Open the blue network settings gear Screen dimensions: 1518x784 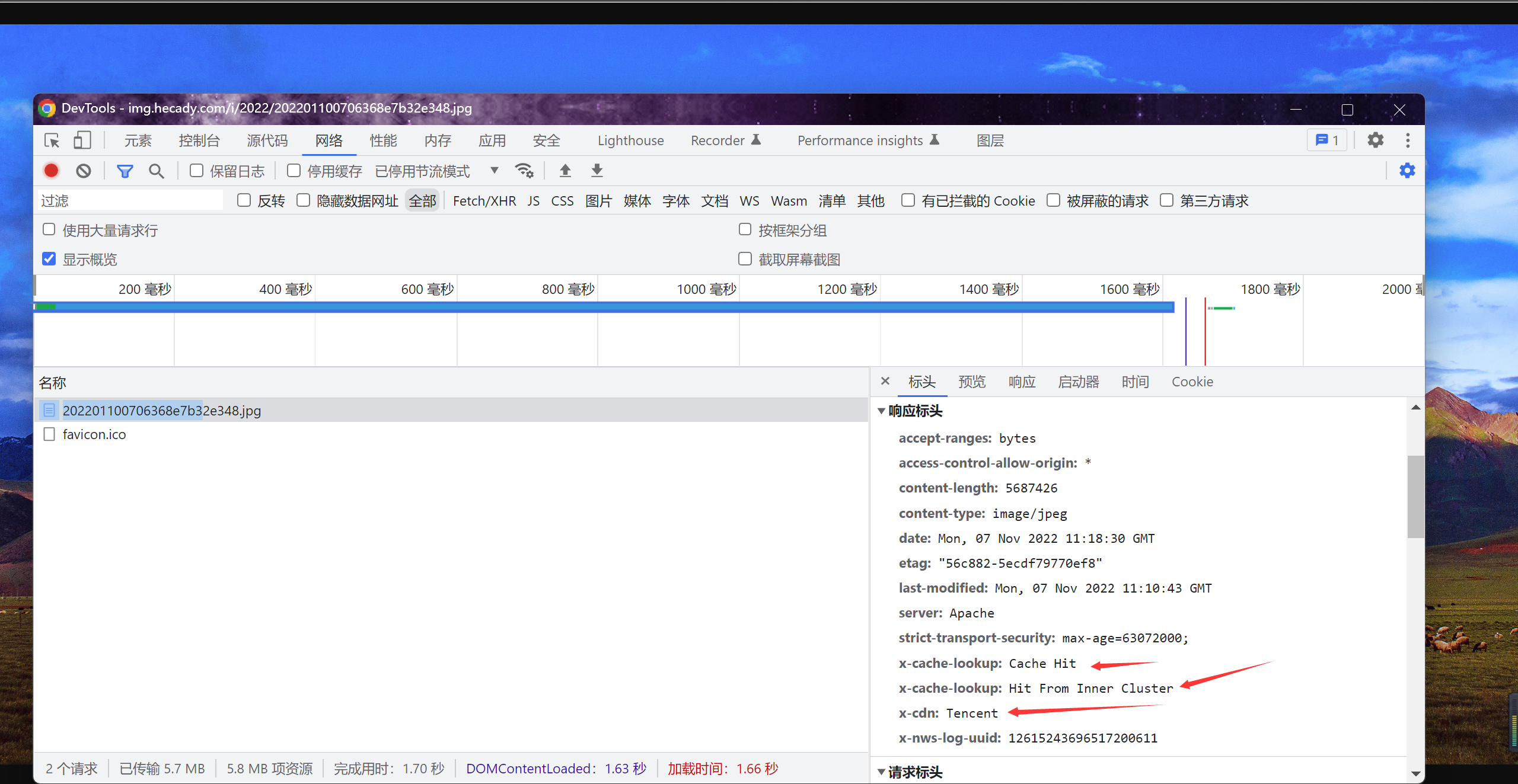click(1407, 171)
